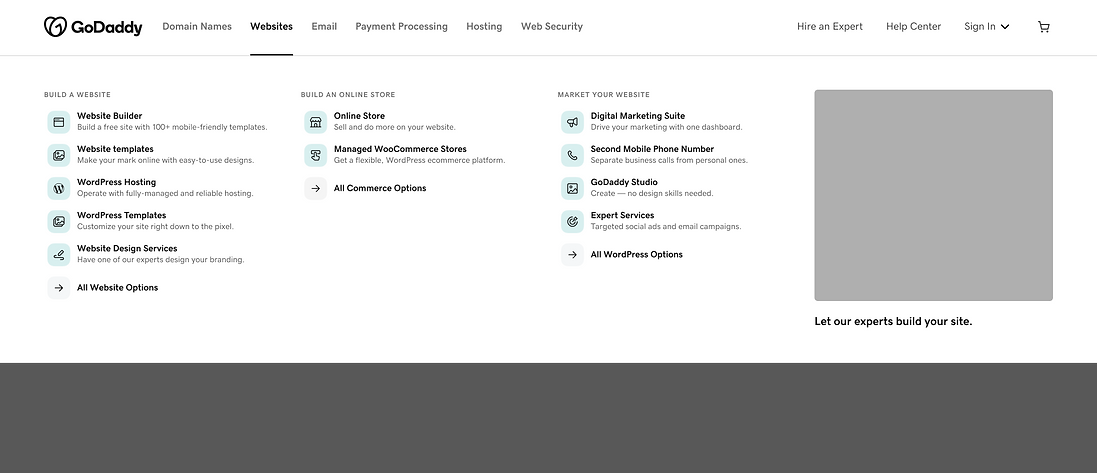Click the All Website Options arrow icon
The width and height of the screenshot is (1097, 473).
59,288
